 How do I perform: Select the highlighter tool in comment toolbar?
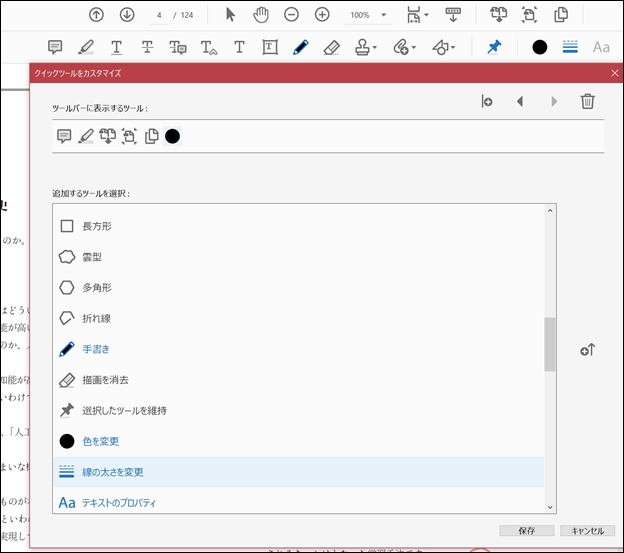[86, 47]
